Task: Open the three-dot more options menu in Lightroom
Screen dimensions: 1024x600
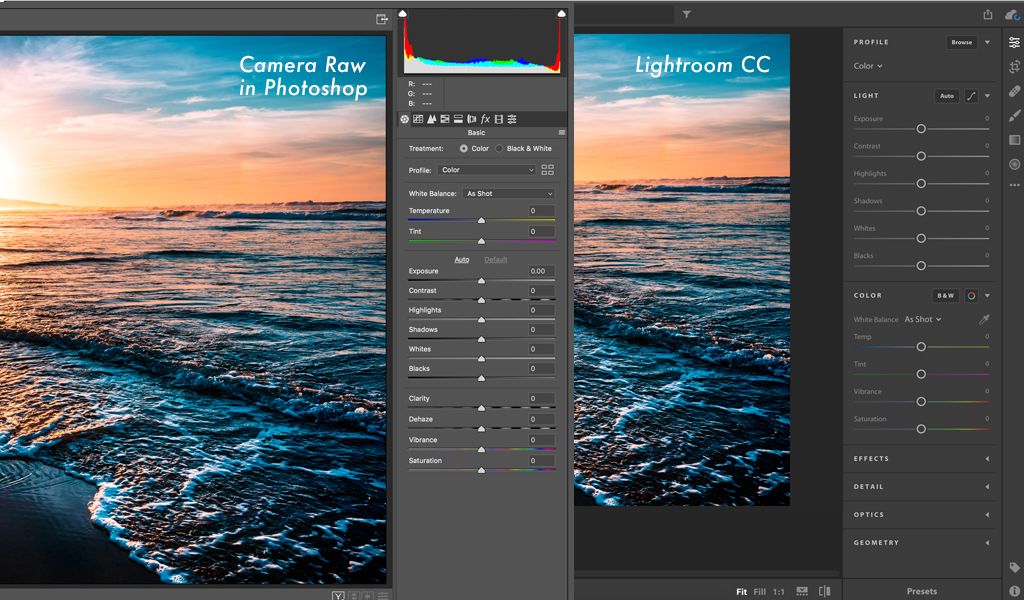Action: [1014, 185]
